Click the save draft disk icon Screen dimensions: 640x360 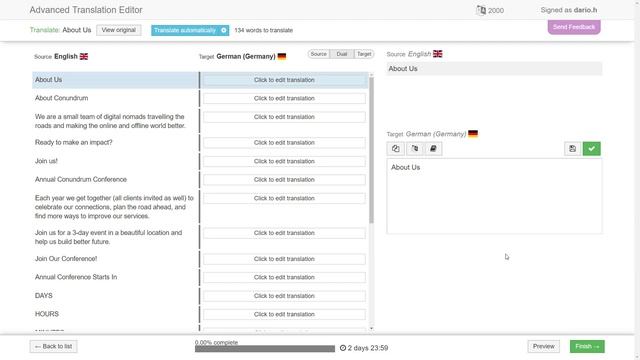(572, 149)
